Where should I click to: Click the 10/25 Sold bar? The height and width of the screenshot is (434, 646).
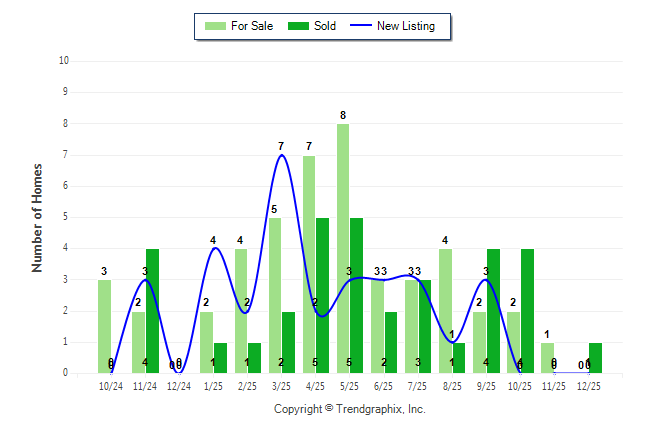(x=527, y=311)
